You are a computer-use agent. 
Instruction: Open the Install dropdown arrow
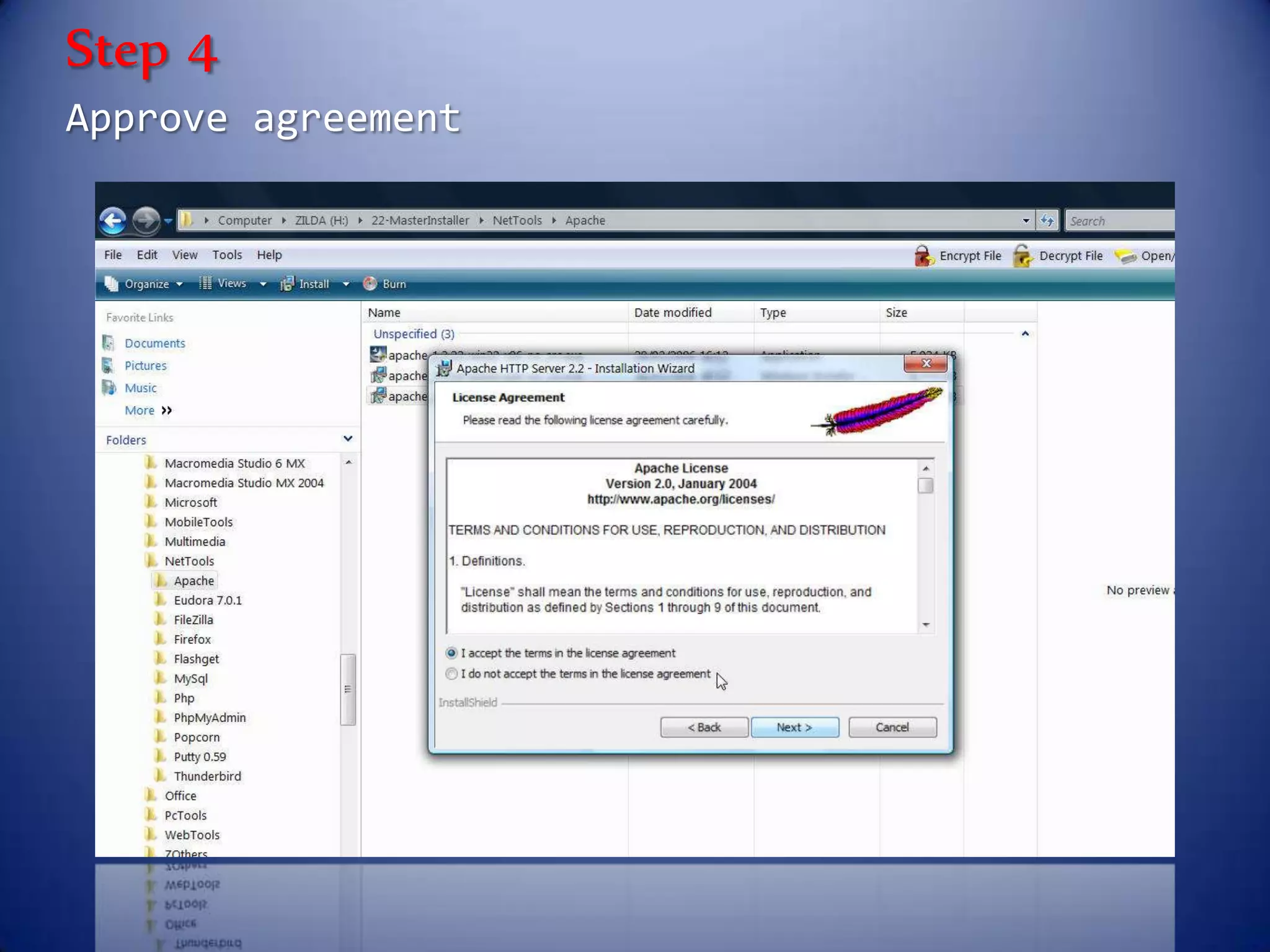click(x=346, y=284)
